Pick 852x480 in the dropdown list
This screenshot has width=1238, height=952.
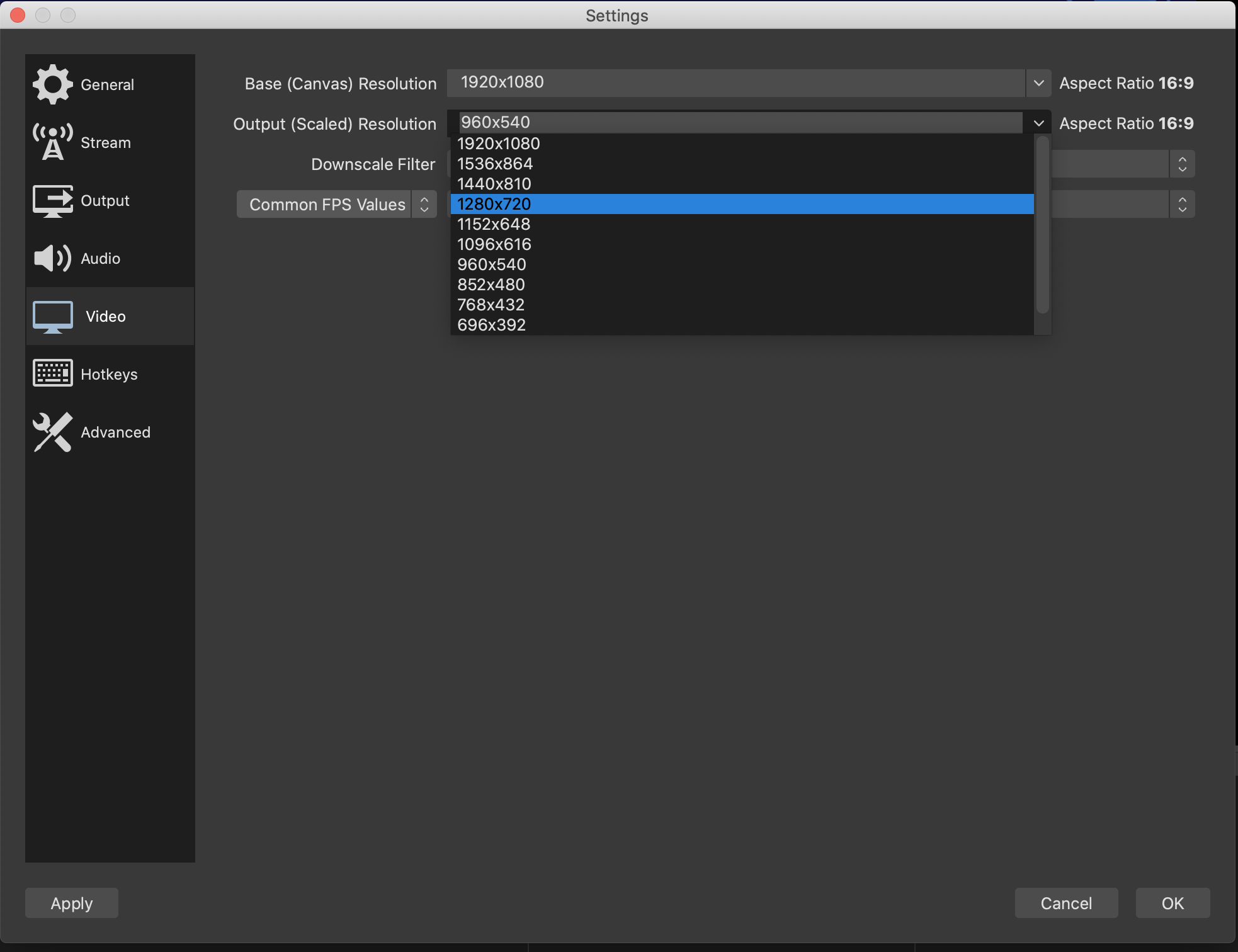coord(491,285)
